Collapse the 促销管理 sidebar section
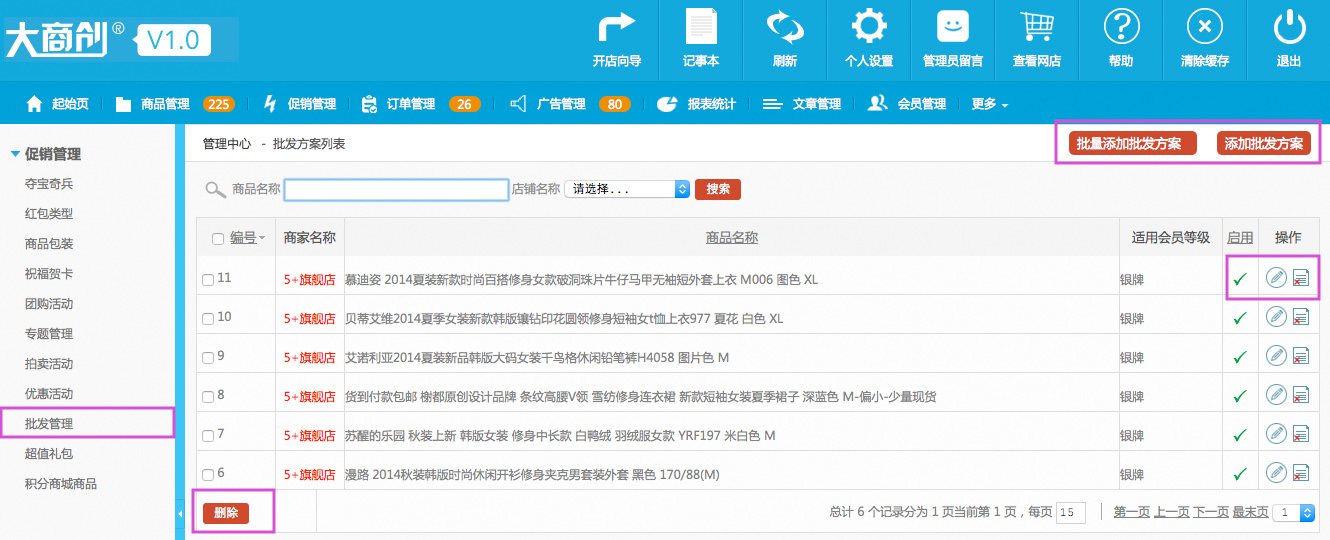Screen dimensions: 1330x540 click(x=15, y=154)
